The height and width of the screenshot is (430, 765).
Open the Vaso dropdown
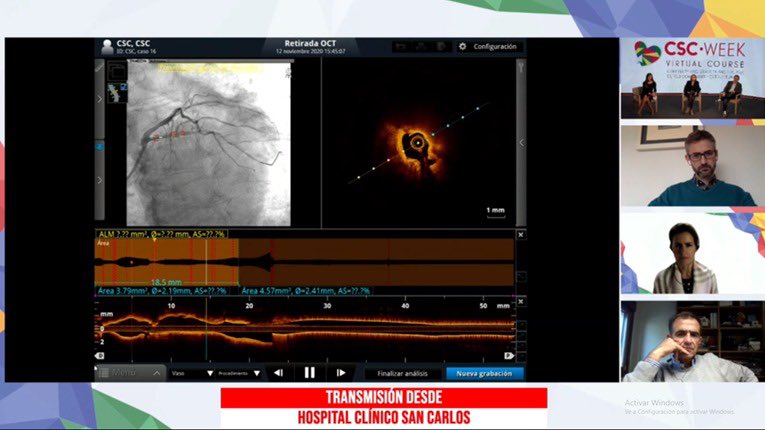192,373
